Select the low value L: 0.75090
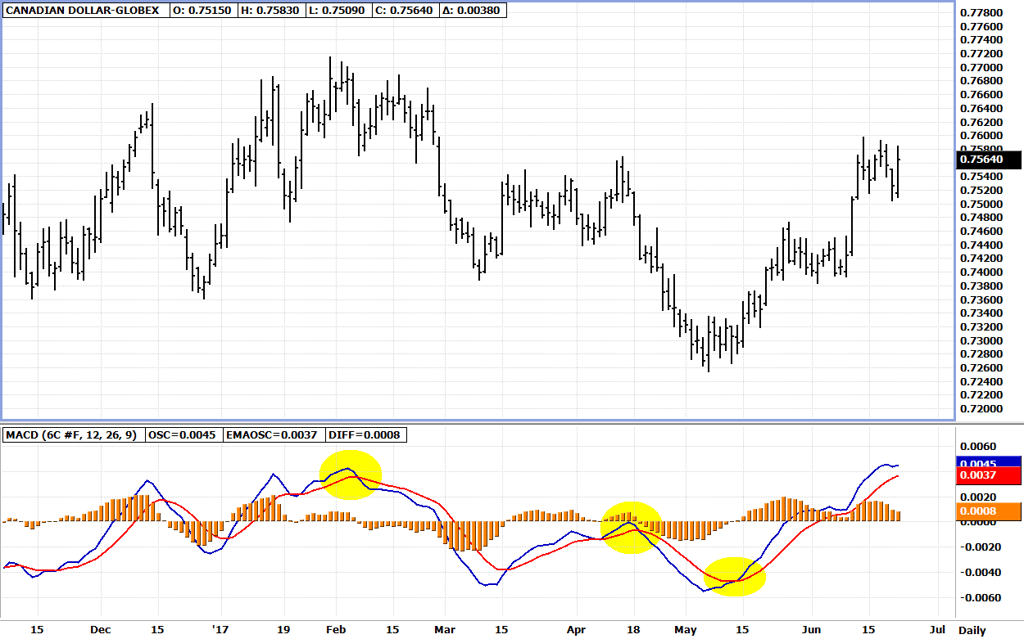This screenshot has width=1024, height=639. coord(338,10)
